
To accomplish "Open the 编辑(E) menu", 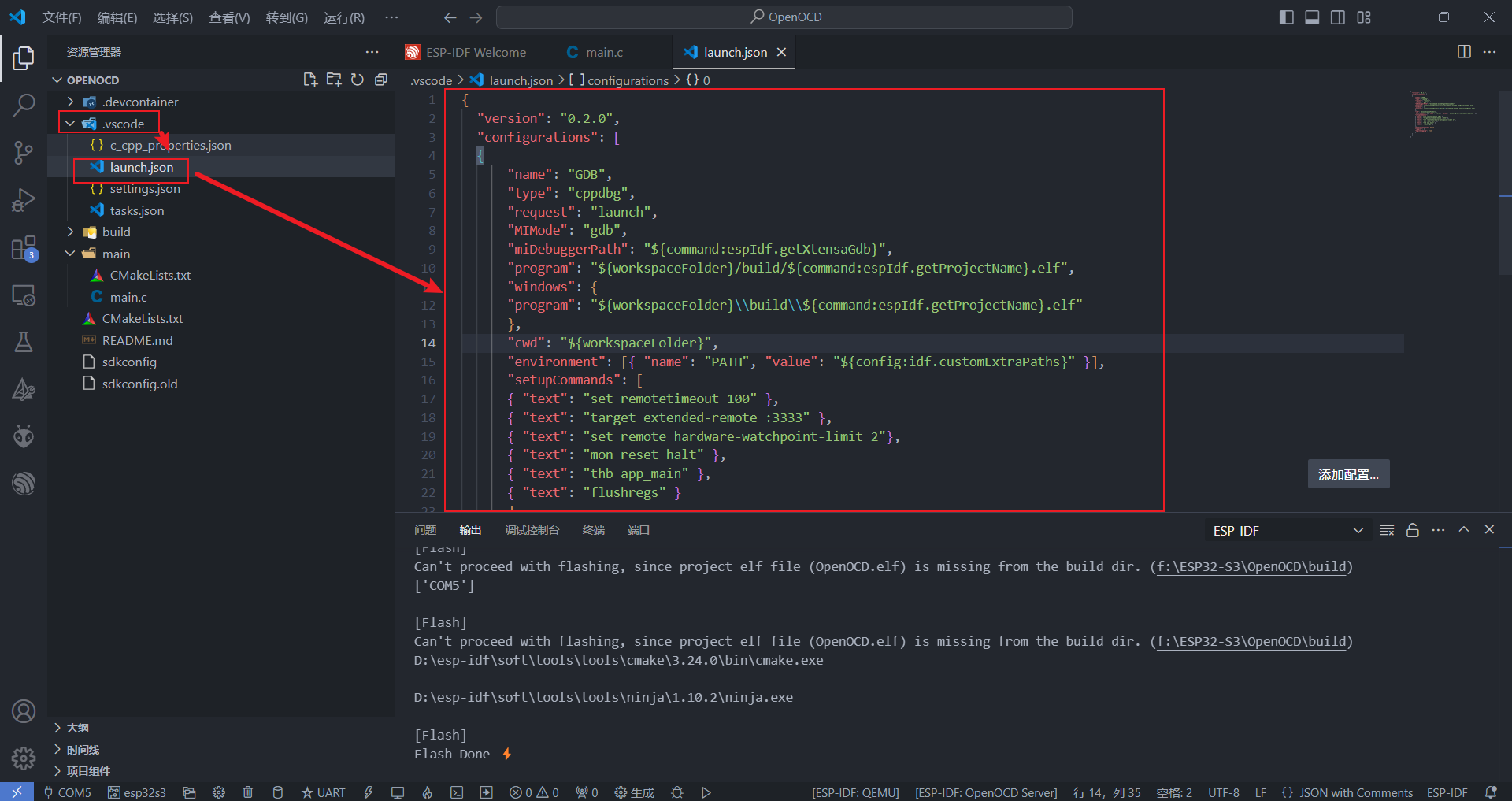I will click(117, 17).
